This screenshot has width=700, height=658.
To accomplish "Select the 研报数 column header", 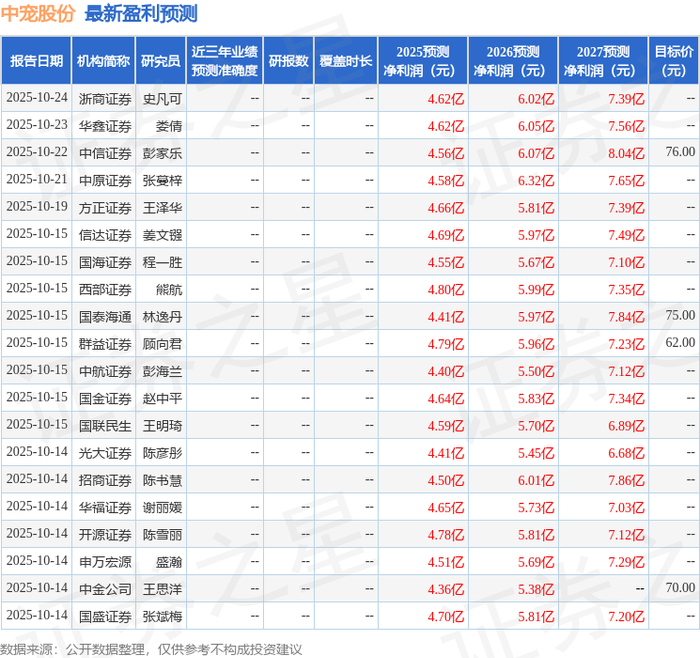I will point(288,61).
